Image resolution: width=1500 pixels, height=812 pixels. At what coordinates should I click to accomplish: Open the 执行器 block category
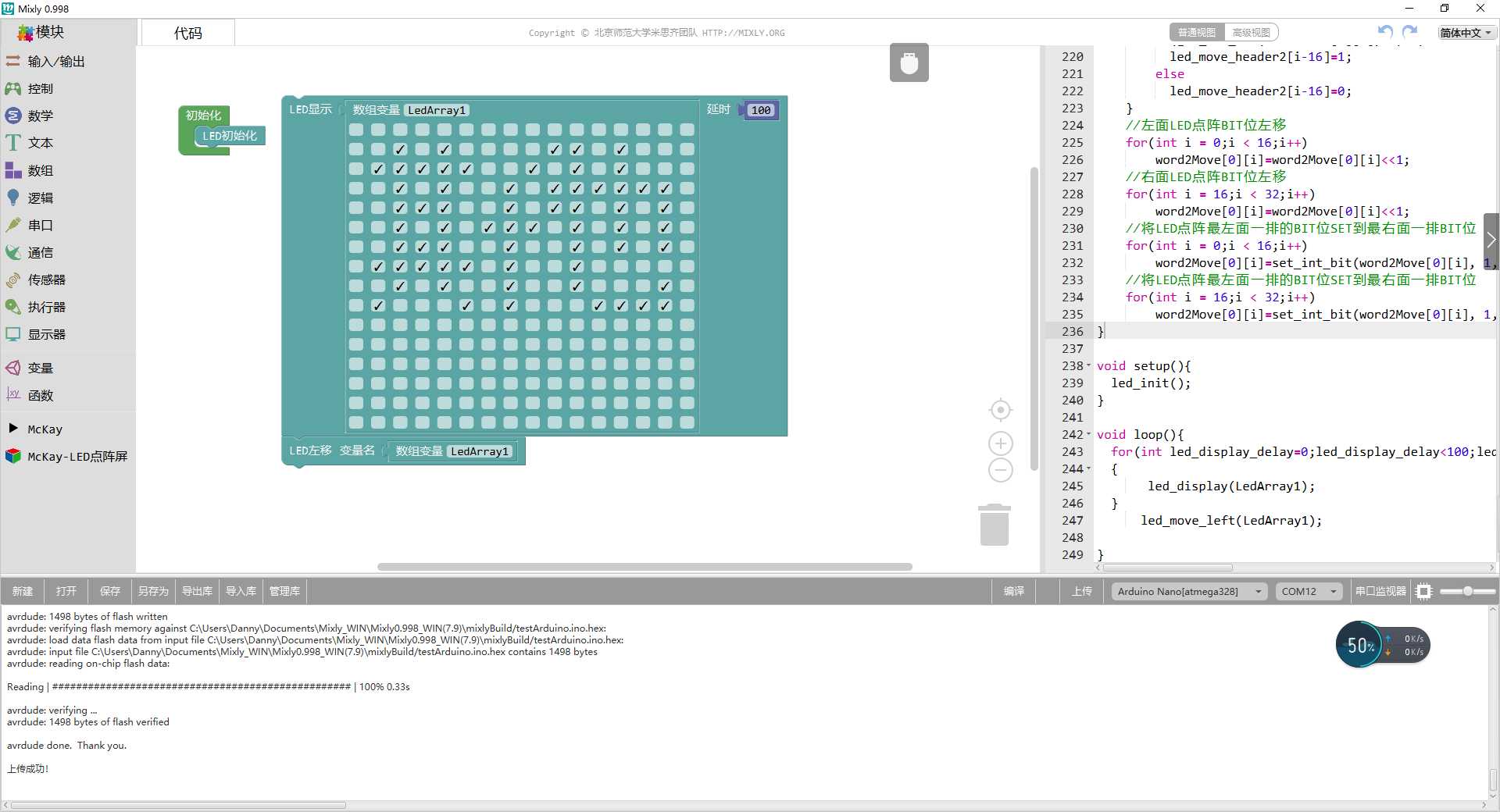(47, 307)
